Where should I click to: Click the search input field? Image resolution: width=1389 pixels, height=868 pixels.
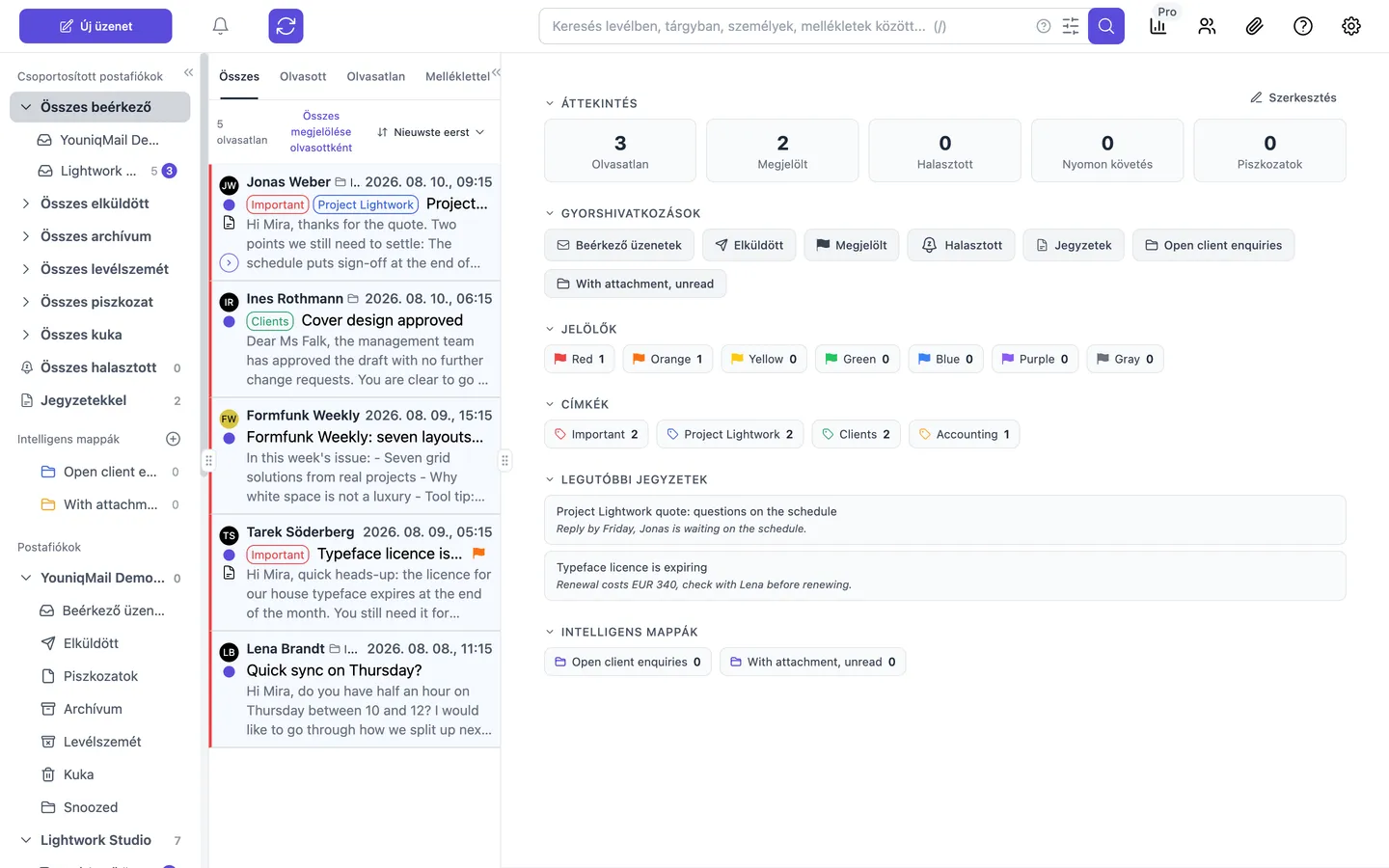(x=791, y=26)
